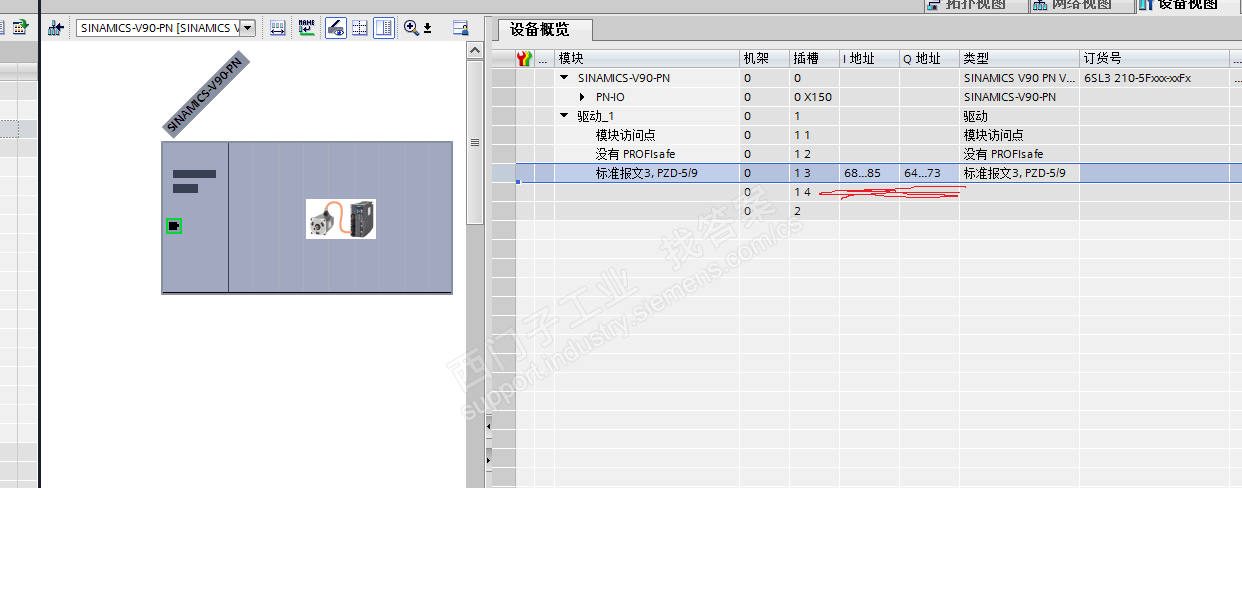Click the rotated SINAMICS-V90-PN device label

point(206,93)
